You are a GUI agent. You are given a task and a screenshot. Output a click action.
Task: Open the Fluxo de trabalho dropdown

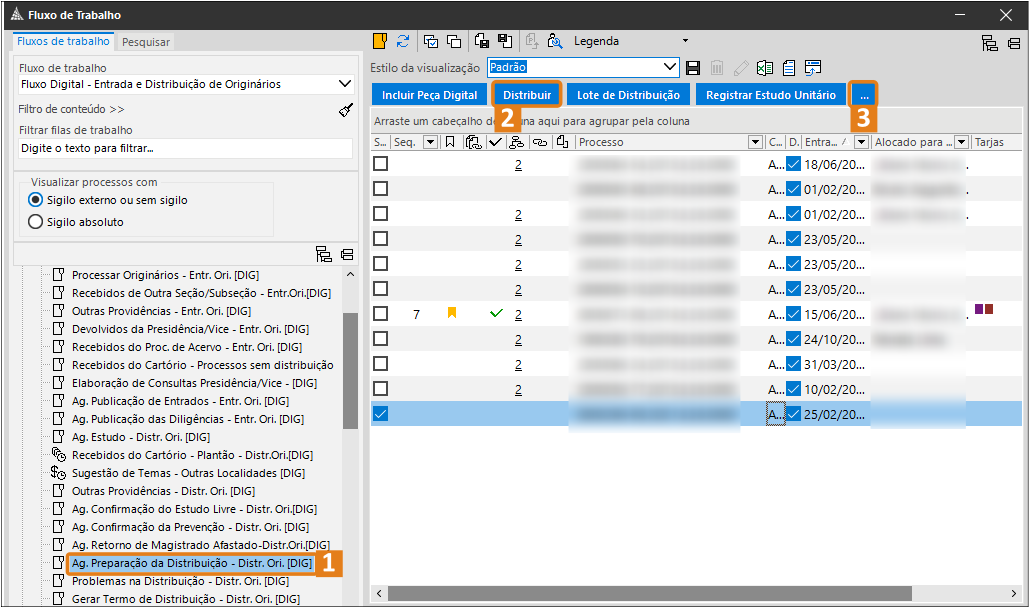pyautogui.click(x=345, y=85)
